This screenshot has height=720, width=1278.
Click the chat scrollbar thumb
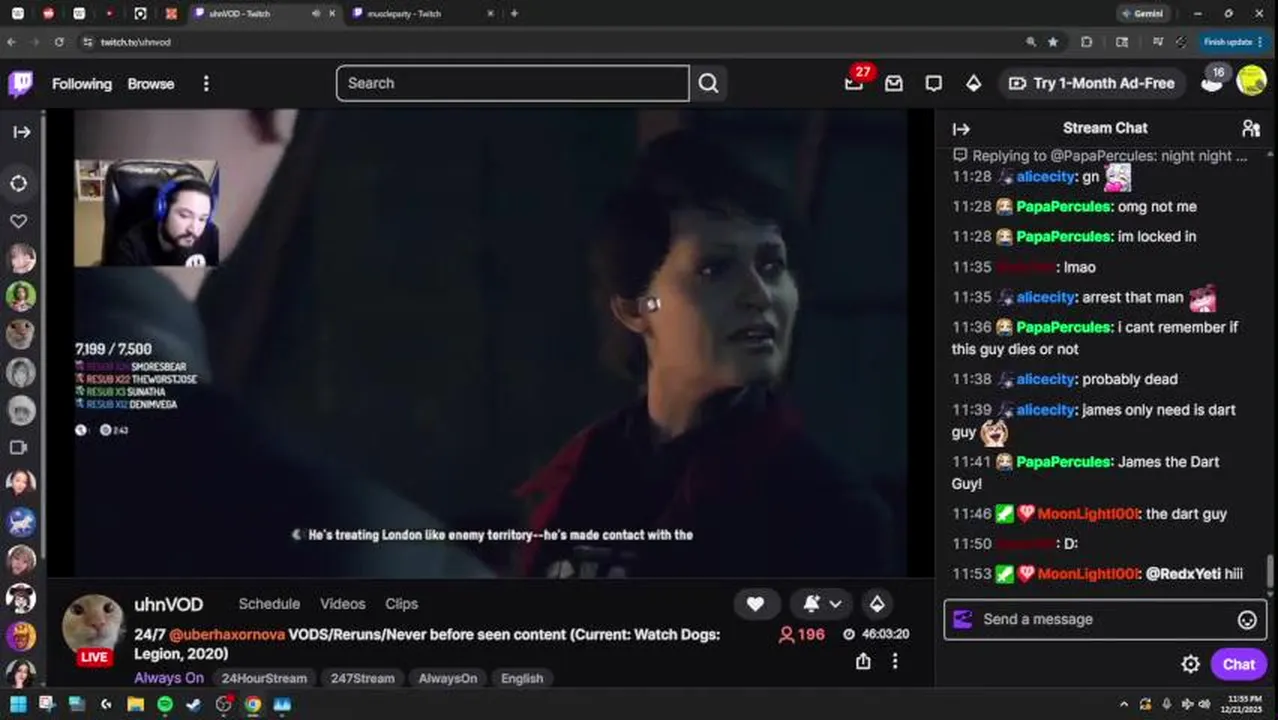1271,570
